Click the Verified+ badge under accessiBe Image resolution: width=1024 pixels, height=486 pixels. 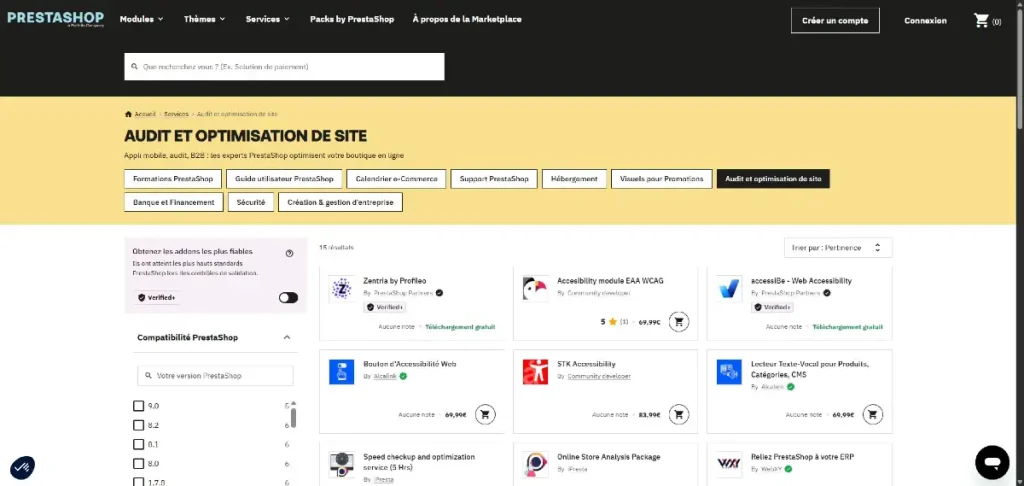773,307
